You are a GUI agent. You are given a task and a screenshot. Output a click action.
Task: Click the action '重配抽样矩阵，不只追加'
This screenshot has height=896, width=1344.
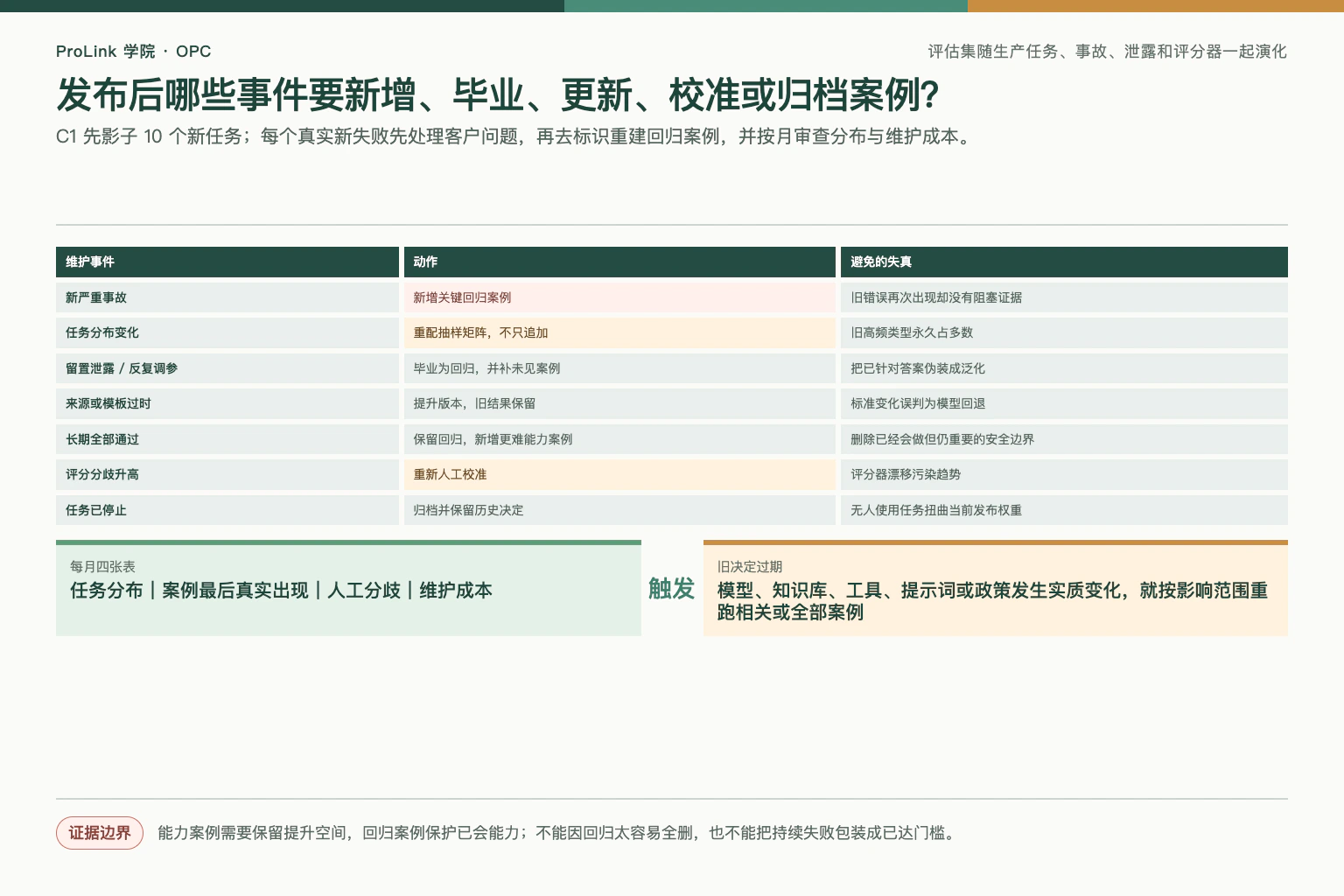click(x=619, y=332)
